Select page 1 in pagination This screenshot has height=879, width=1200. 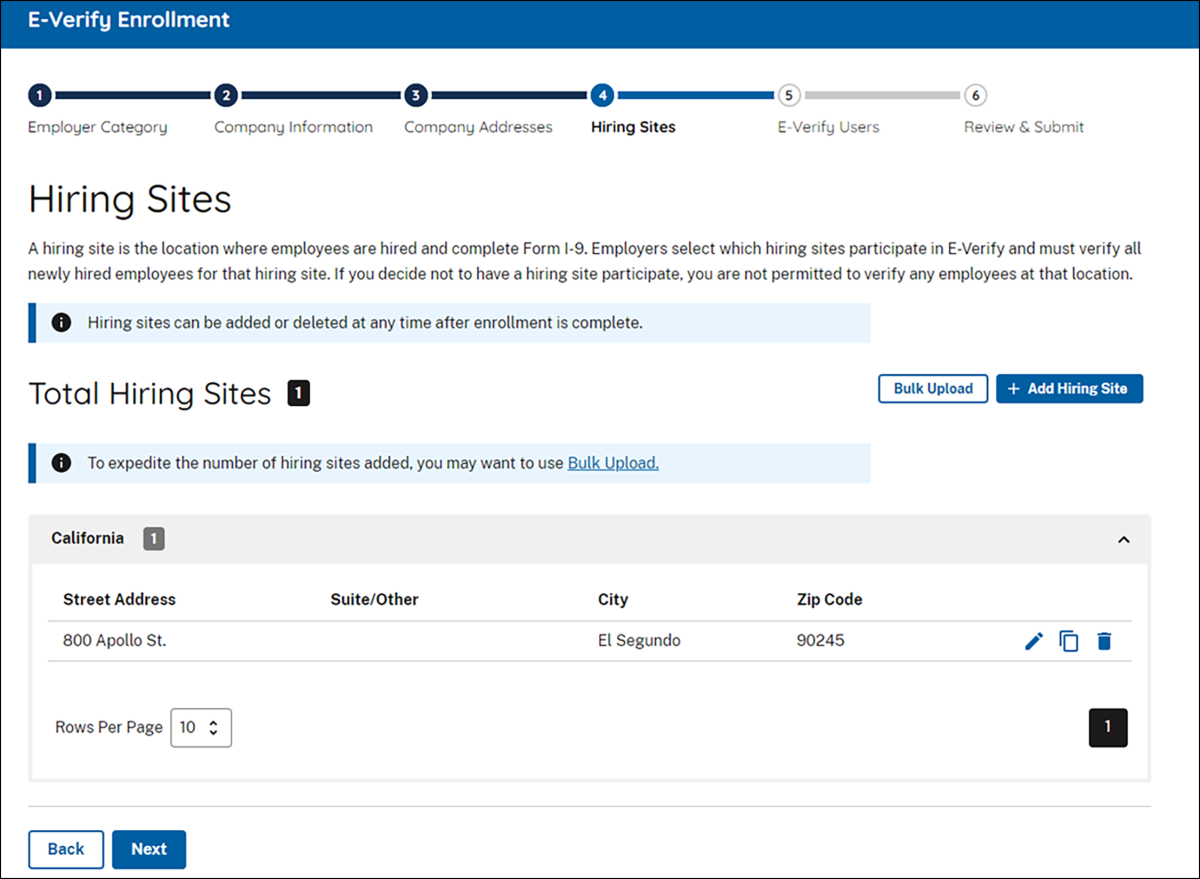pos(1108,728)
